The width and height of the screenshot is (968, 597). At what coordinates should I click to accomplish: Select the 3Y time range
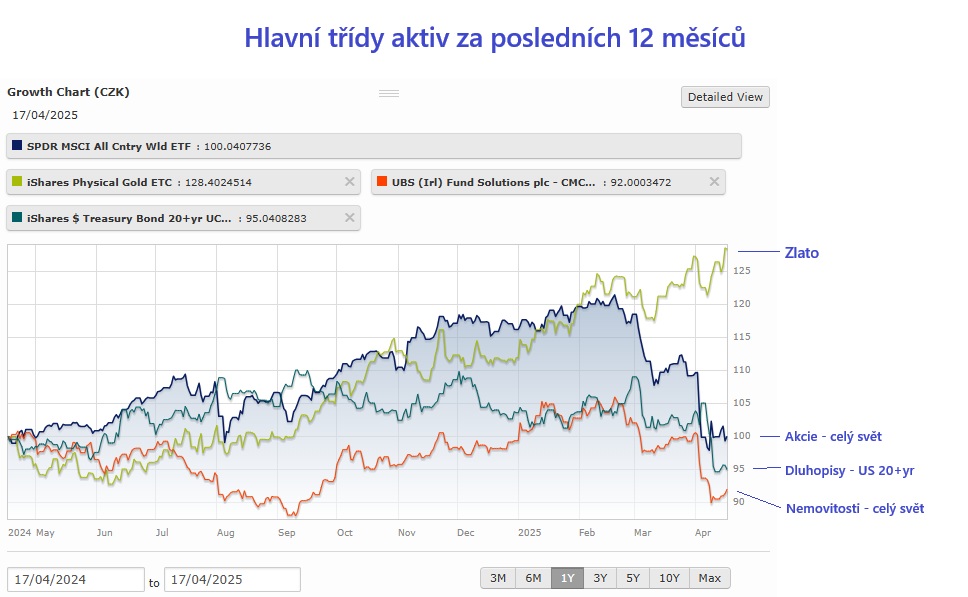[x=600, y=578]
